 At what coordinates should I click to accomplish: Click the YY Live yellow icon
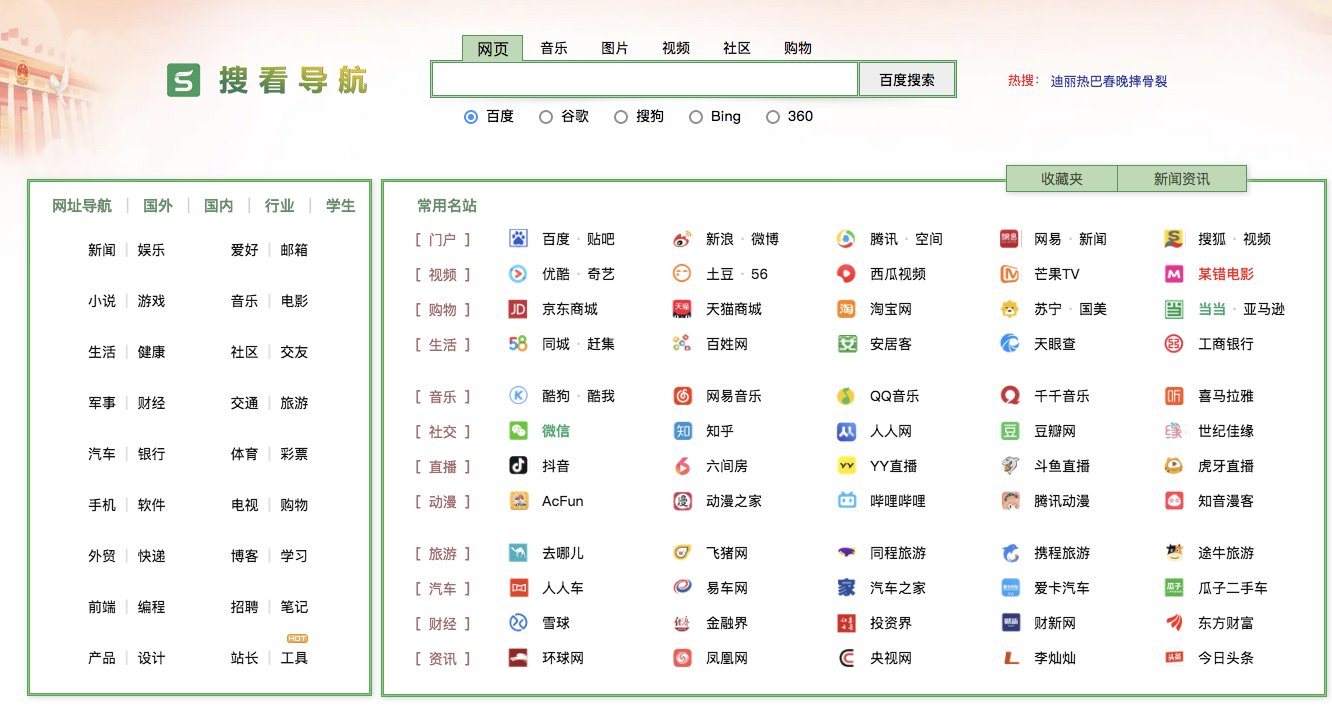(x=846, y=466)
